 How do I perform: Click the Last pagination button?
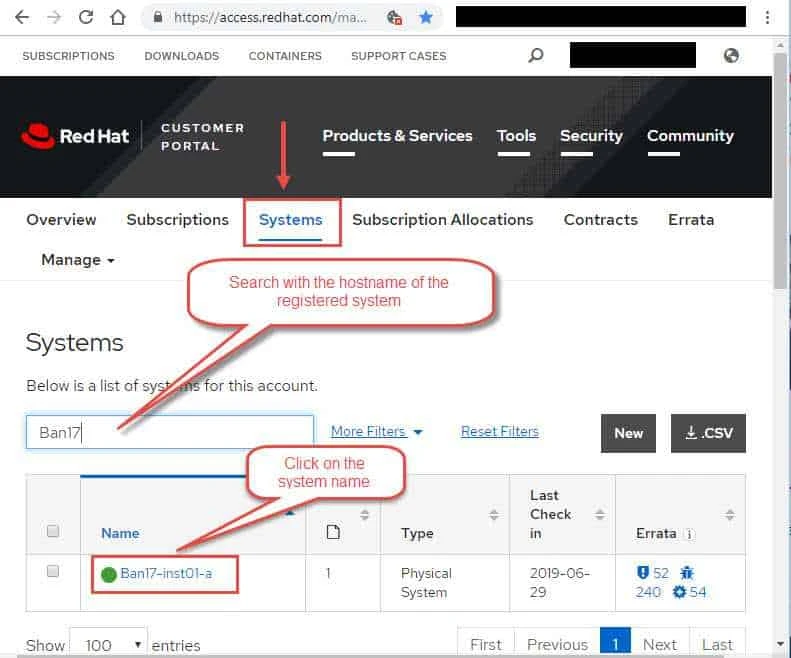(x=717, y=644)
